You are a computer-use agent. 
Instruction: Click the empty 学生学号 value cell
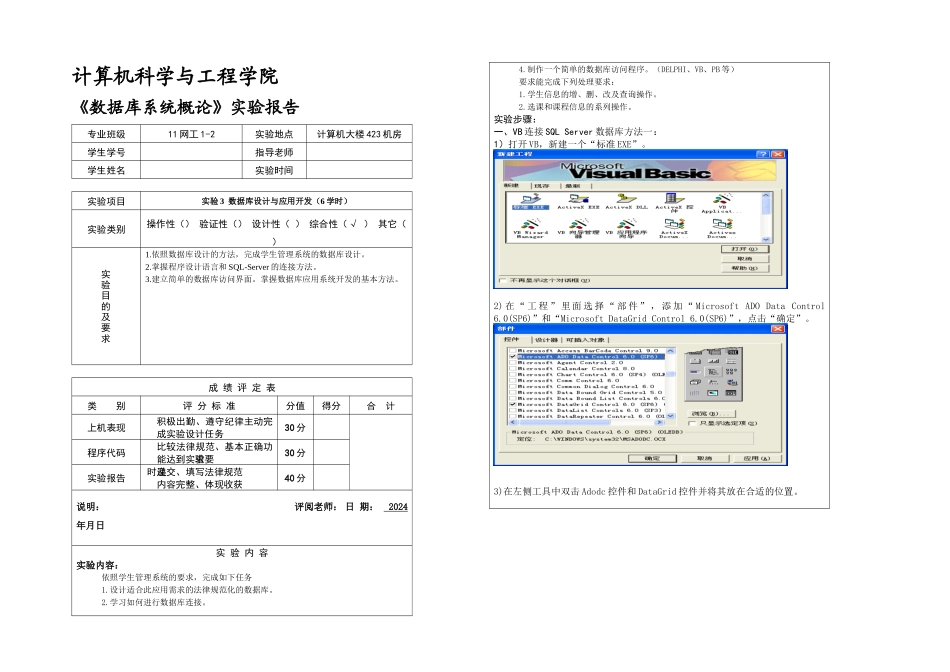coord(191,152)
